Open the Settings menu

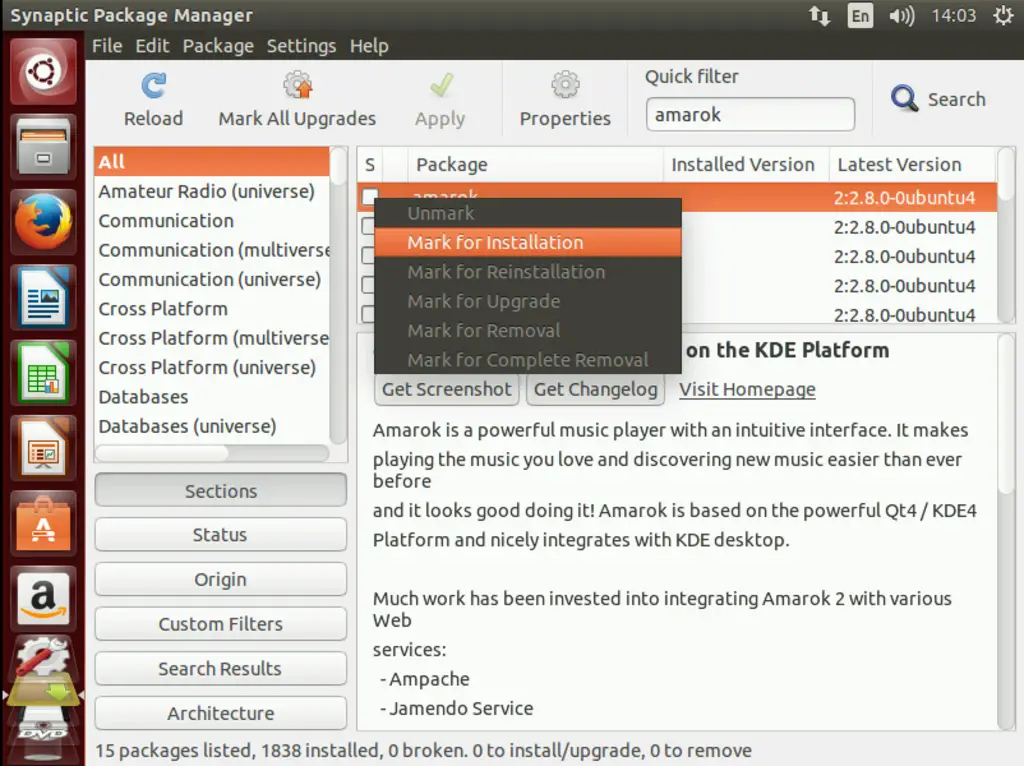[301, 46]
